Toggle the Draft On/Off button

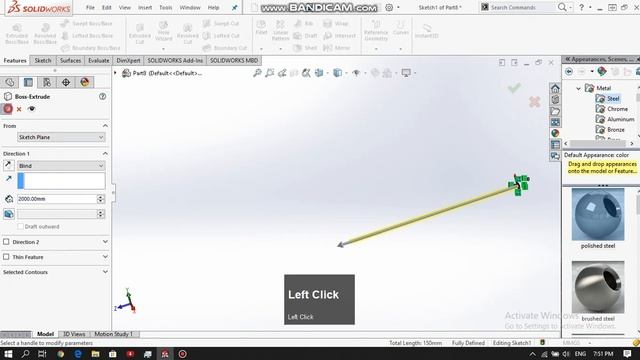tap(9, 214)
